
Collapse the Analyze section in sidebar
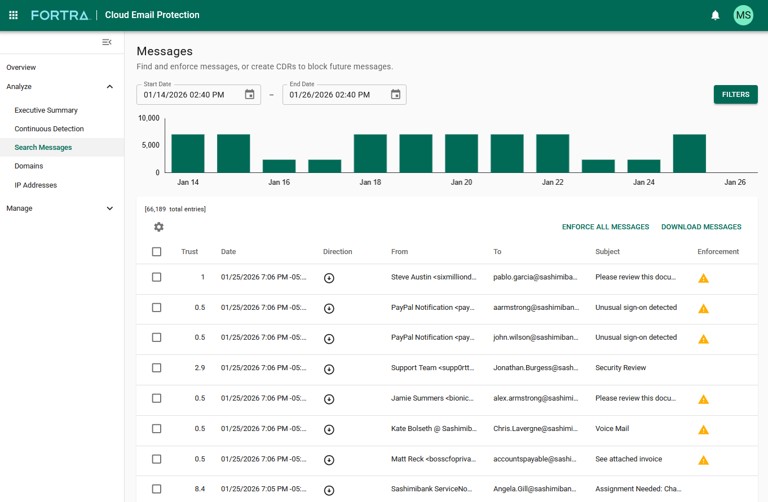[x=110, y=87]
